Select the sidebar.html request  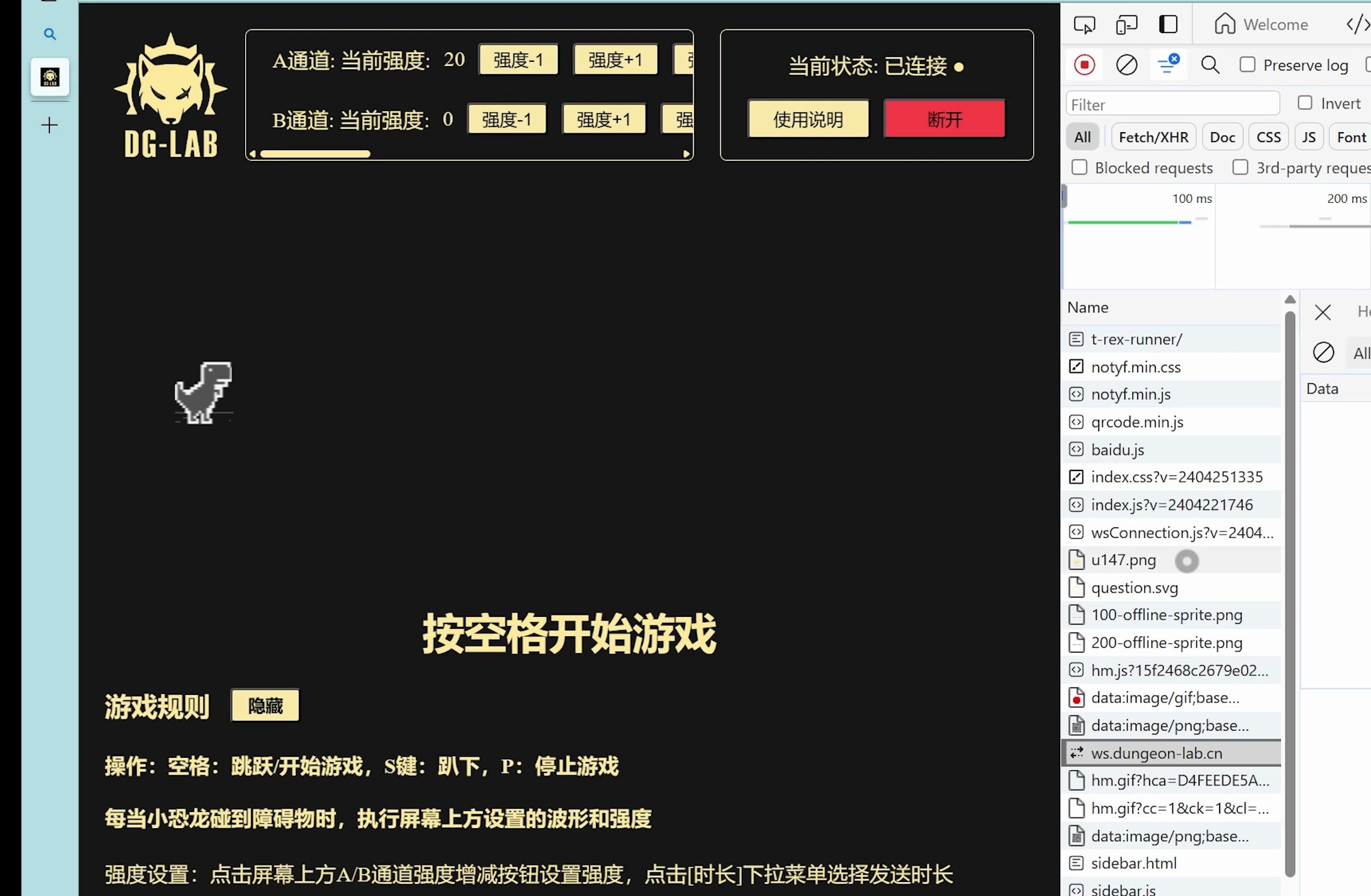(x=1171, y=863)
